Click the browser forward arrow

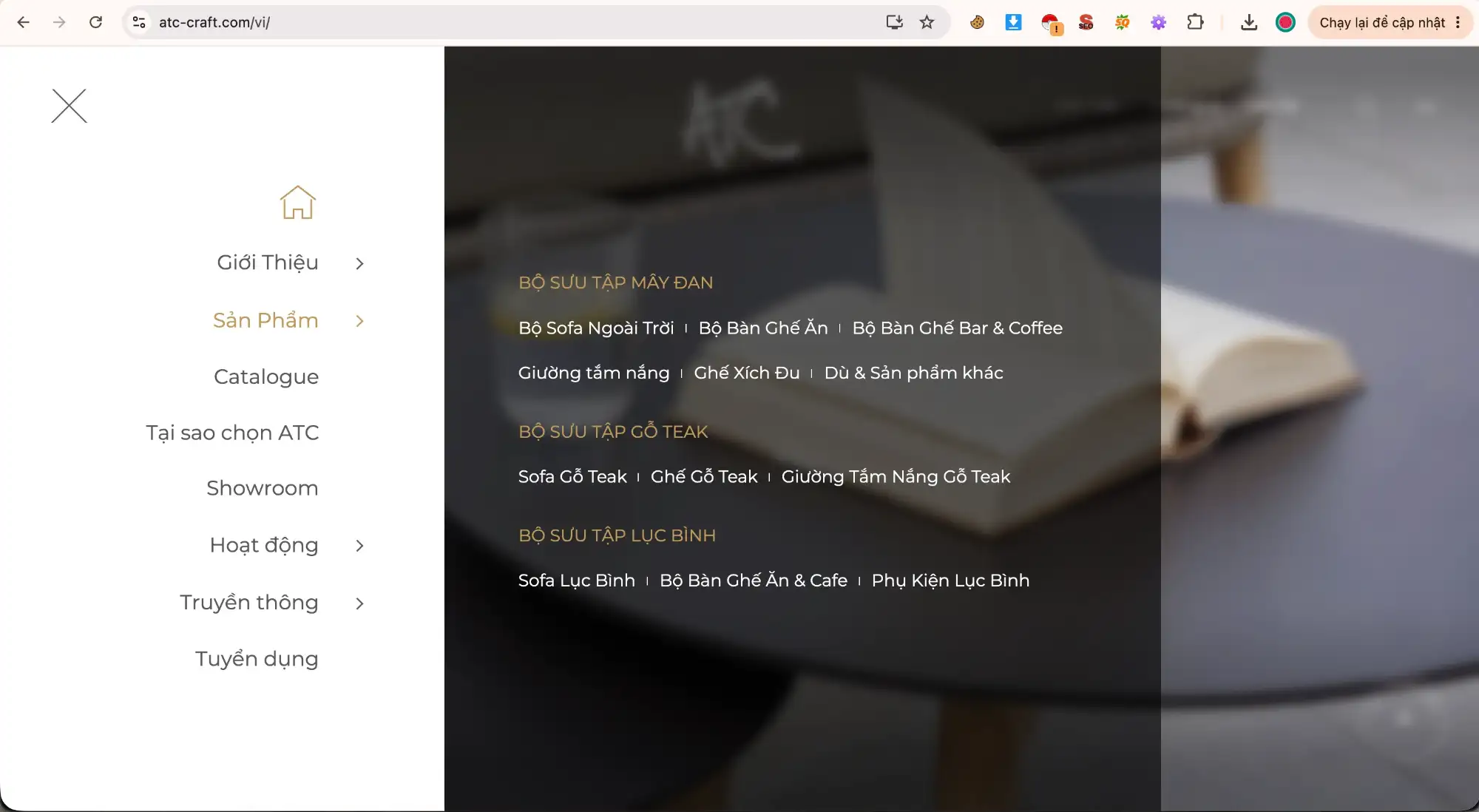(x=59, y=22)
